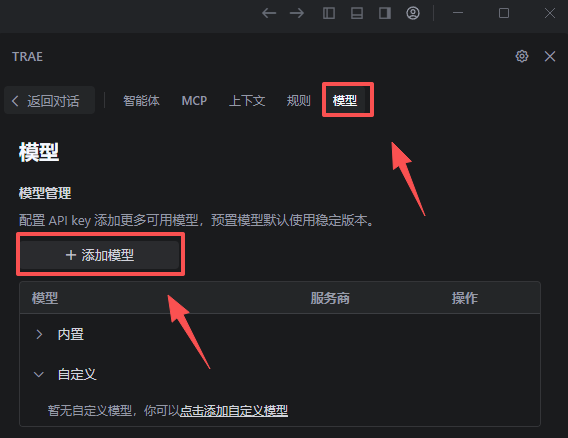Viewport: 568px width, 438px height.
Task: Click the 添加模型 button
Action: click(100, 255)
